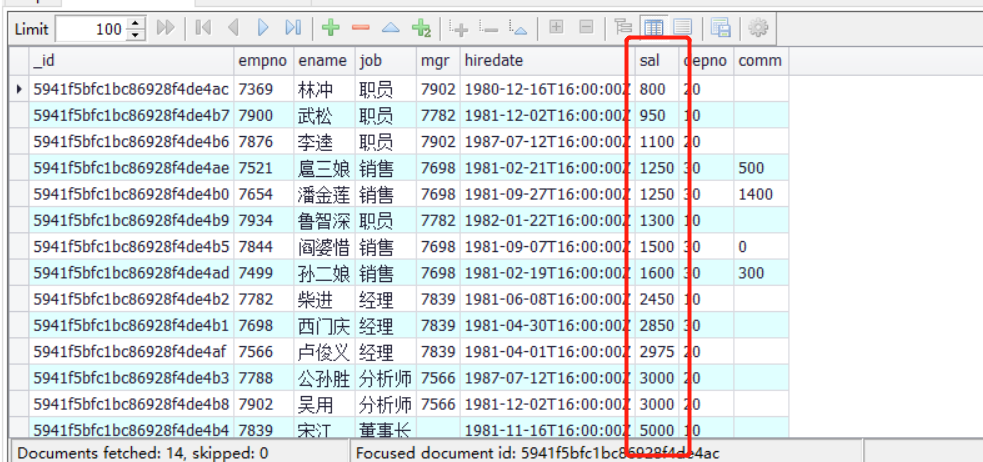Click the empno column header
Screen dimensions: 983x462
click(264, 61)
